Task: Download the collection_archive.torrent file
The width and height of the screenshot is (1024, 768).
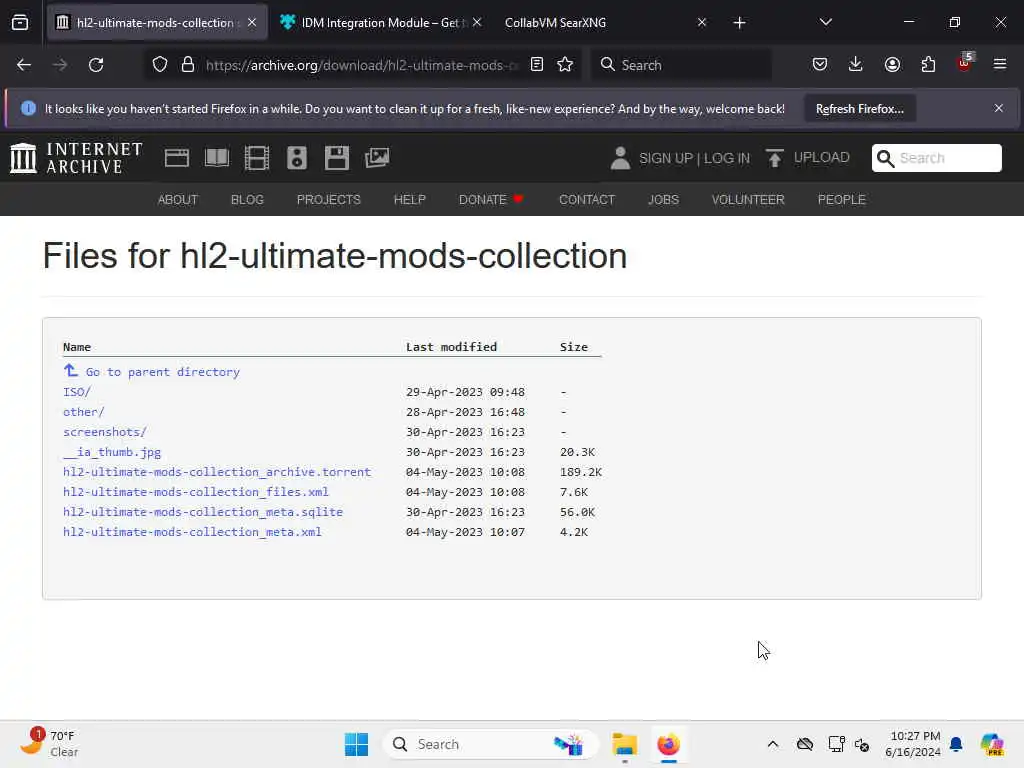Action: click(217, 472)
